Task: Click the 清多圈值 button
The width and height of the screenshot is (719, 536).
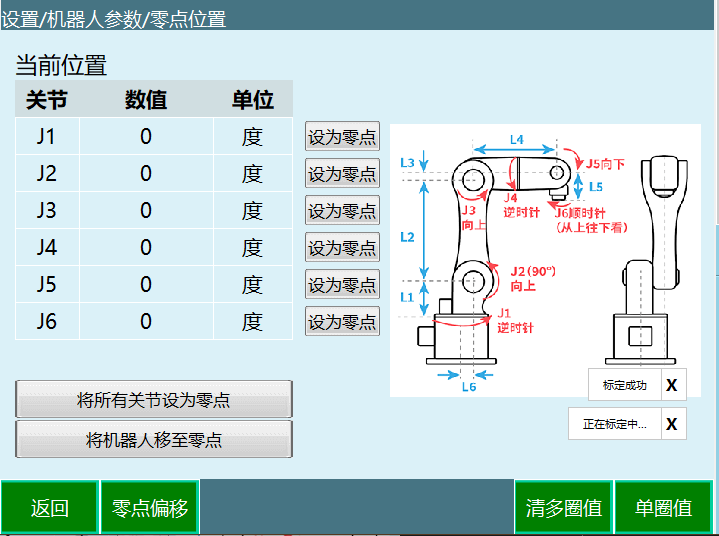Action: pyautogui.click(x=564, y=508)
